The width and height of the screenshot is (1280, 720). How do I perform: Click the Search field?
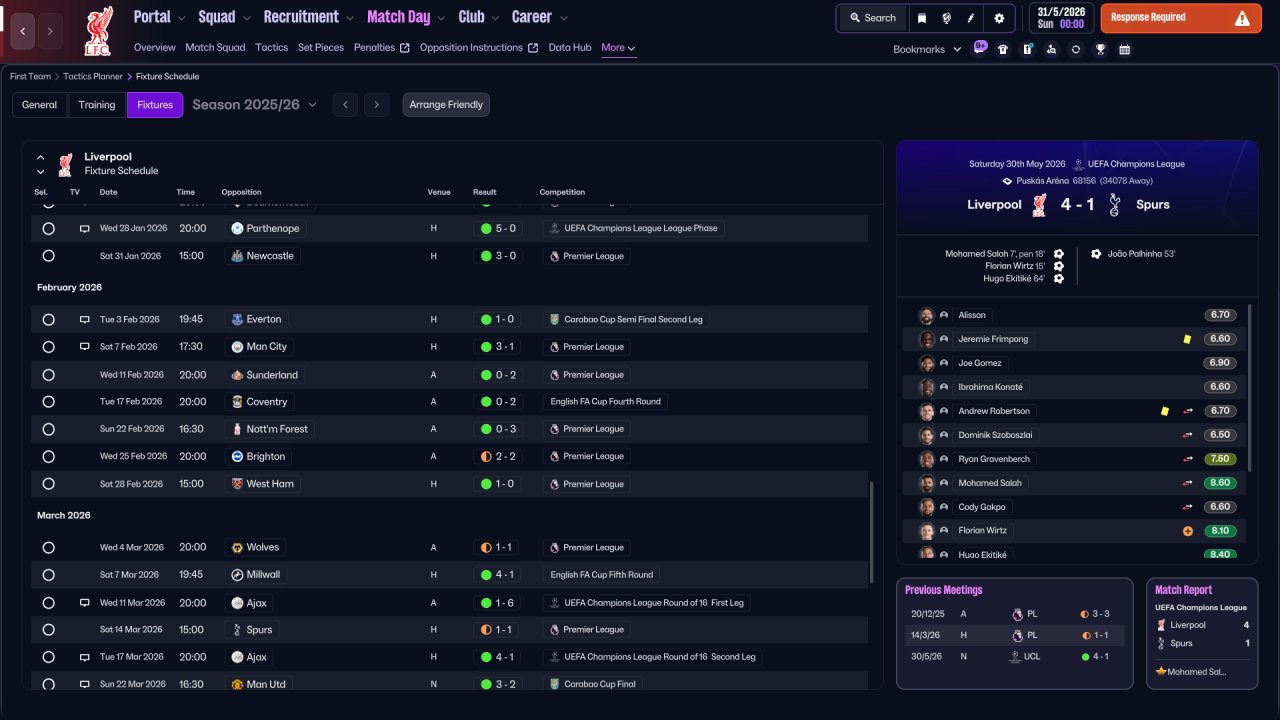[873, 18]
